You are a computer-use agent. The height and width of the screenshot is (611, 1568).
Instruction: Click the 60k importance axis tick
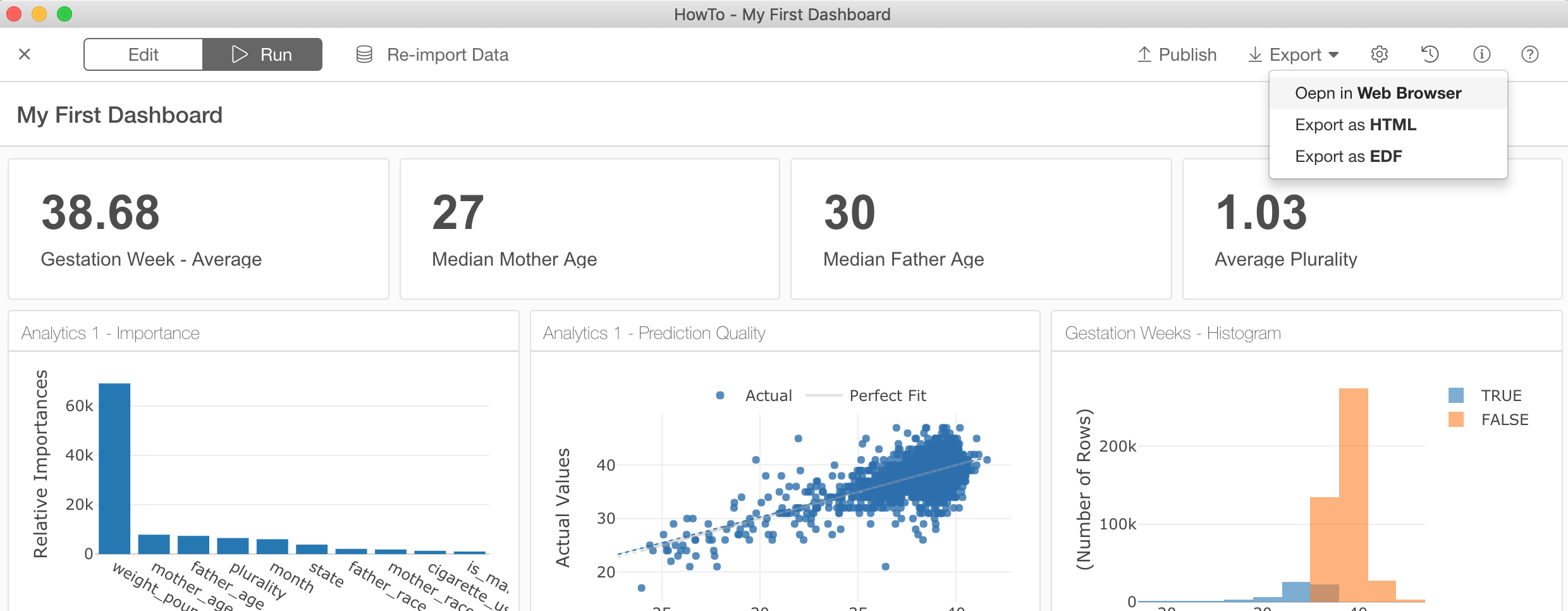tap(79, 406)
